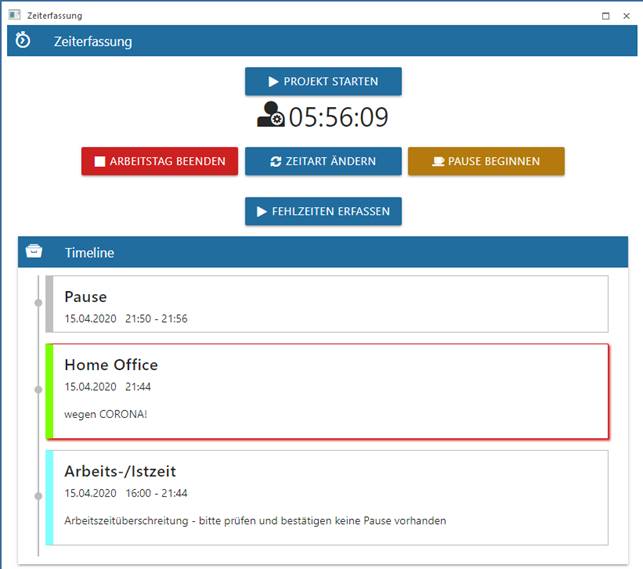Click the Timeline section header
Viewport: 643px width, 569px height.
click(322, 252)
